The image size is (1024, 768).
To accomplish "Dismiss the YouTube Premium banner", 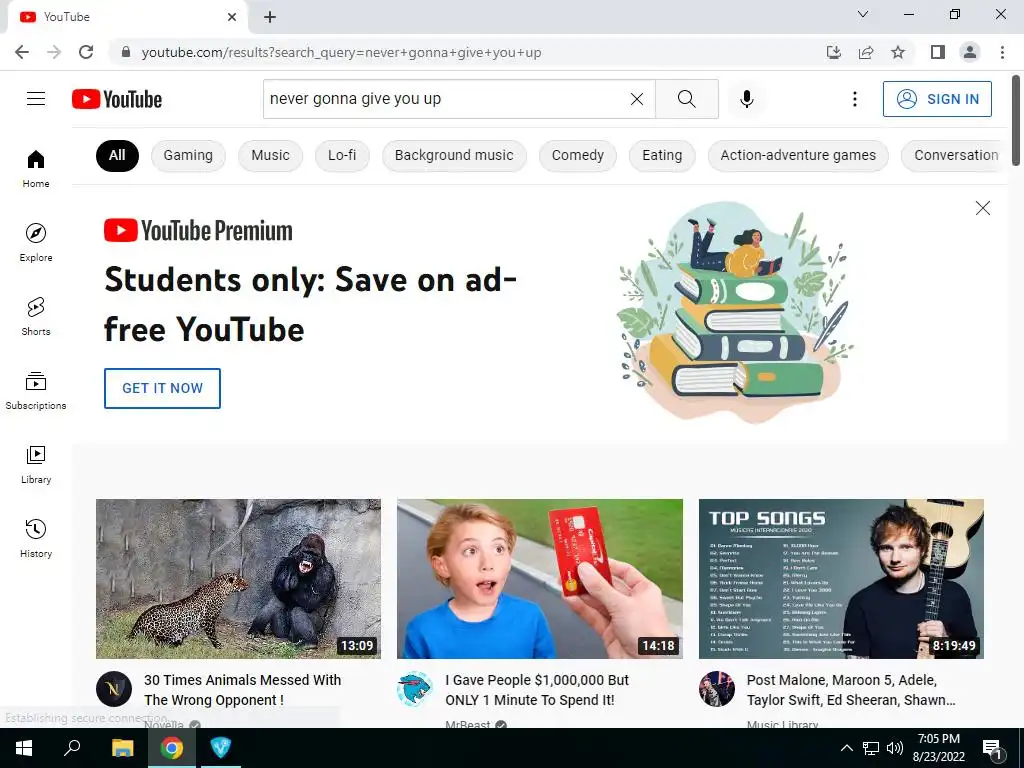I will [x=982, y=208].
